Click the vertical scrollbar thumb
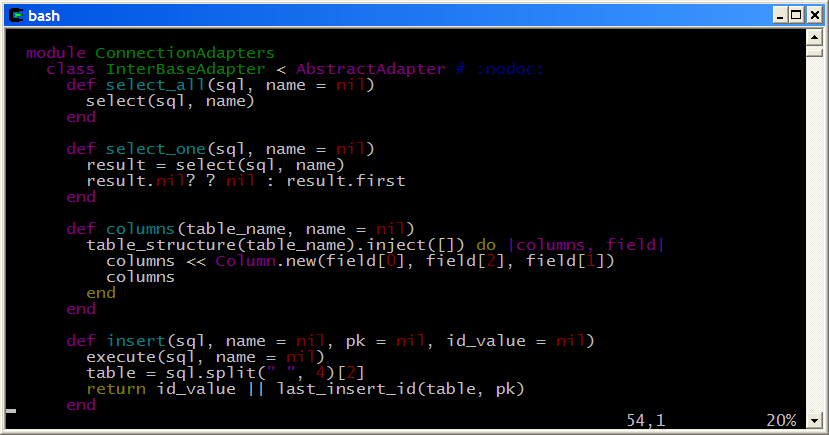This screenshot has width=829, height=435. 814,51
